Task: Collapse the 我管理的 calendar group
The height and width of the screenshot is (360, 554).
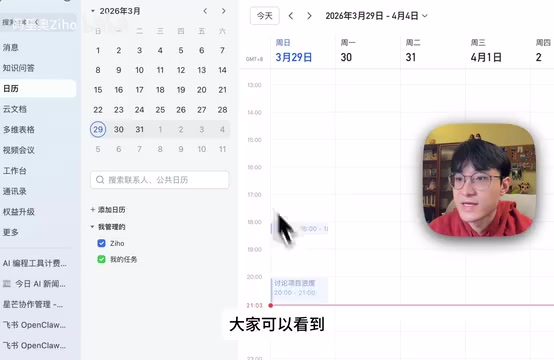Action: 93,226
